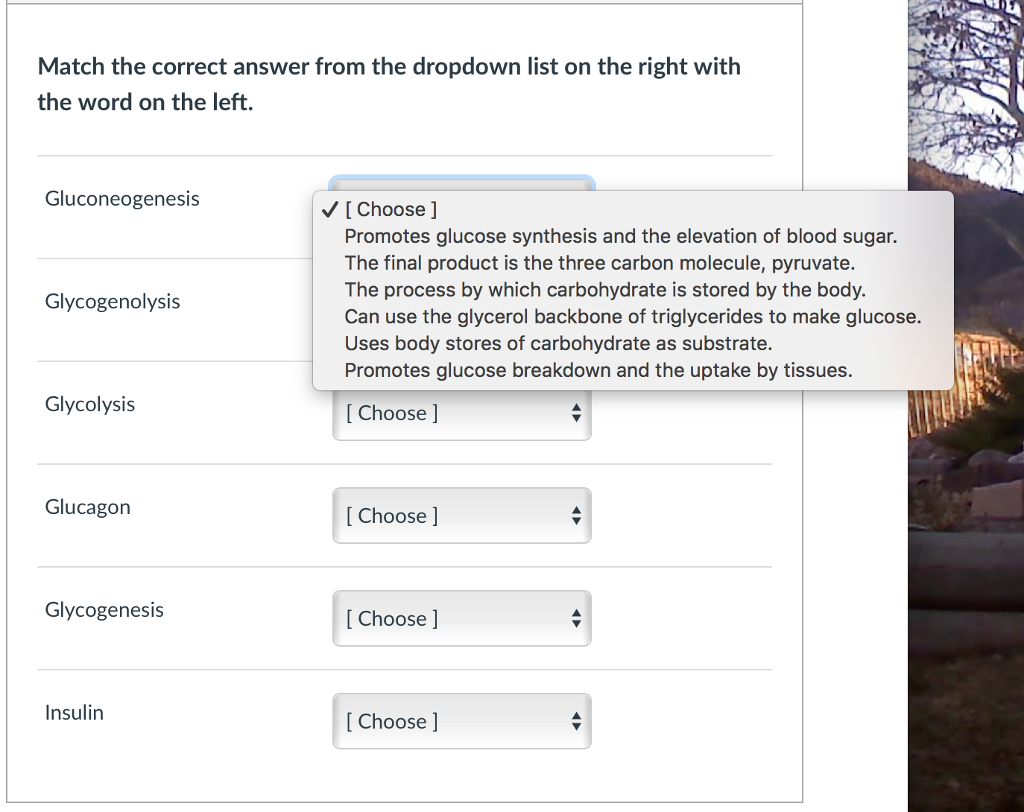The image size is (1024, 812).
Task: Select 'Can use the glycerol backbone of triglycerides to make glucose.'
Action: click(632, 316)
